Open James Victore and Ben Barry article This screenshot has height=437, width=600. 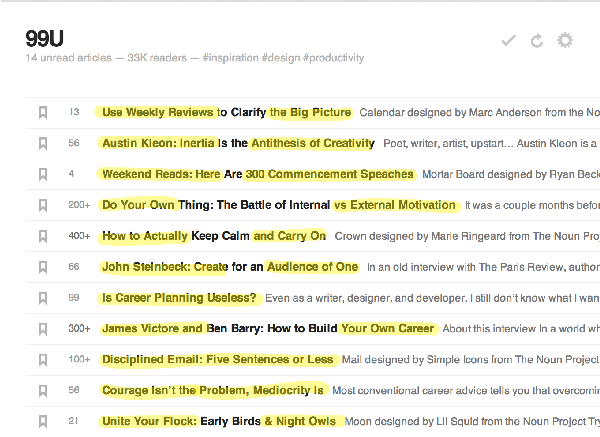point(268,328)
